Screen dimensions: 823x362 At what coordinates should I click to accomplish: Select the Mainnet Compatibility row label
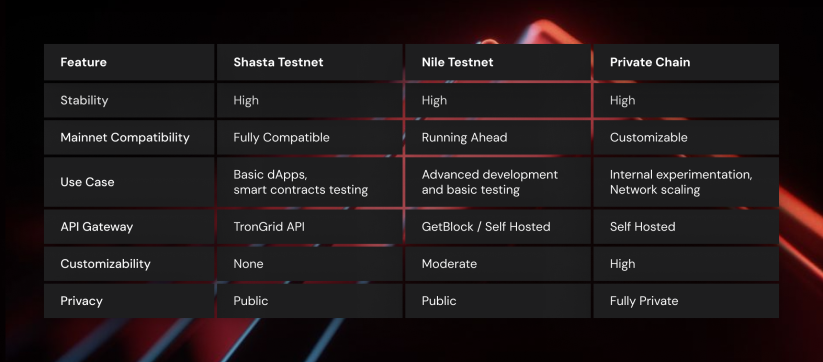tap(129, 137)
